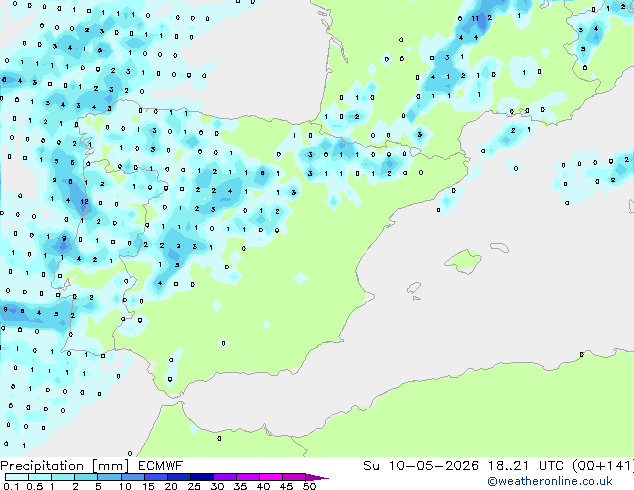This screenshot has width=634, height=490.
Task: Click the '0.5' legend scale label
Action: [x=35, y=486]
